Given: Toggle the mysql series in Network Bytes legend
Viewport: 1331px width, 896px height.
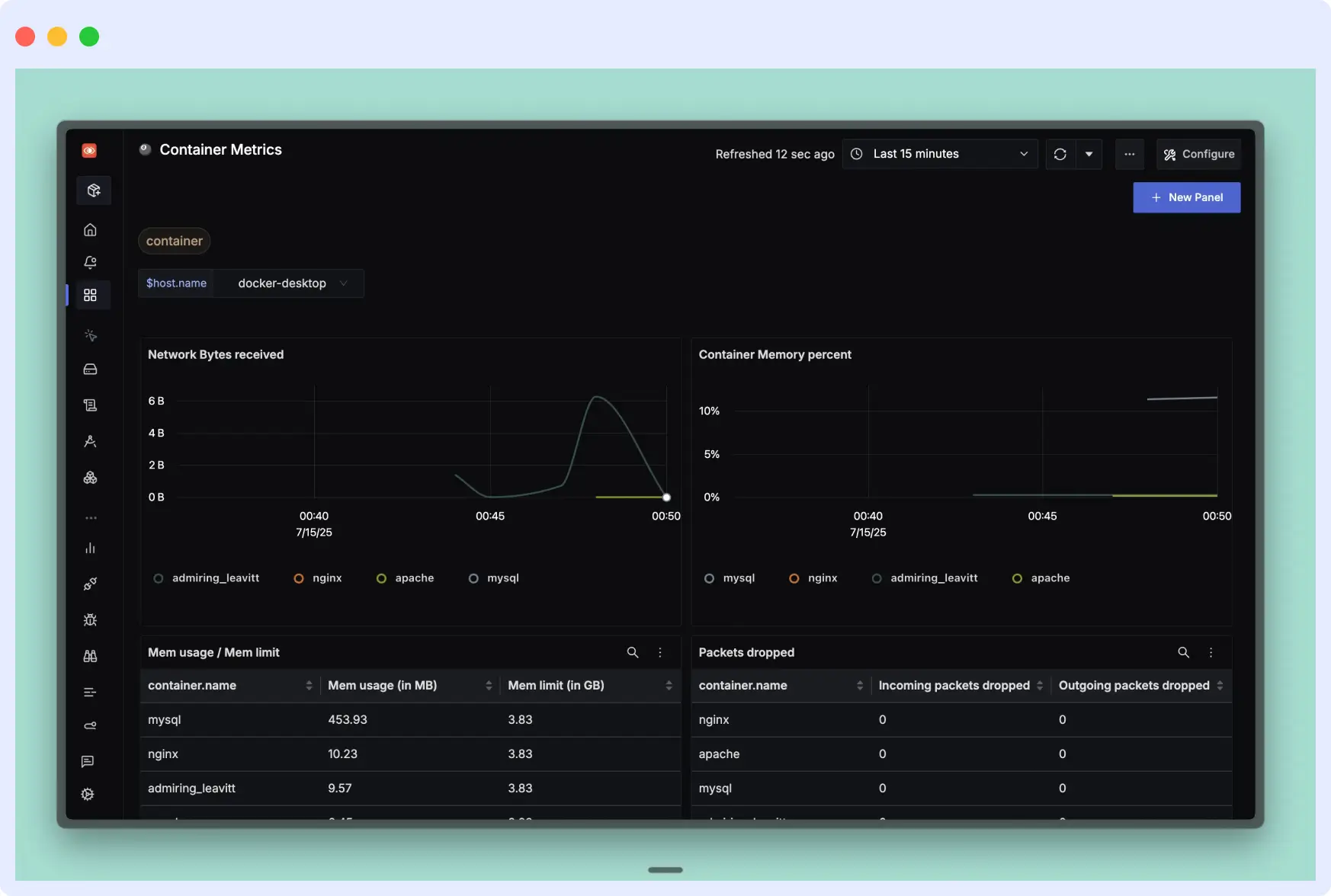Looking at the screenshot, I should coord(493,578).
